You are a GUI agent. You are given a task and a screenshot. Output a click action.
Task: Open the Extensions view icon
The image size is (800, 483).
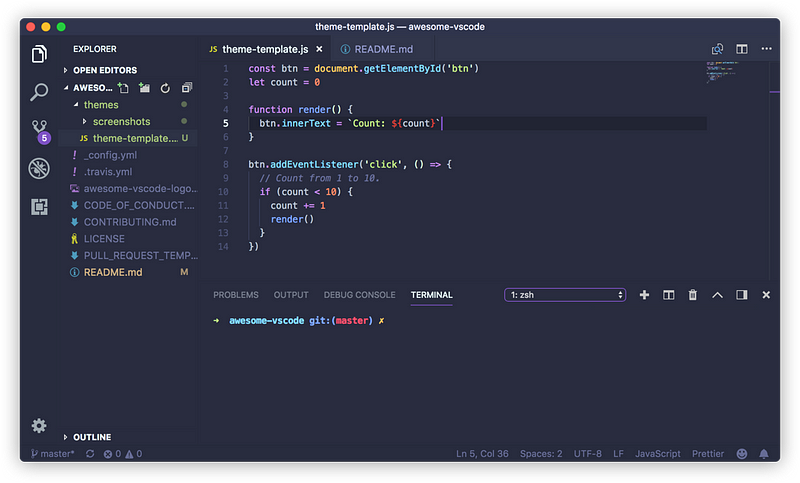point(39,207)
